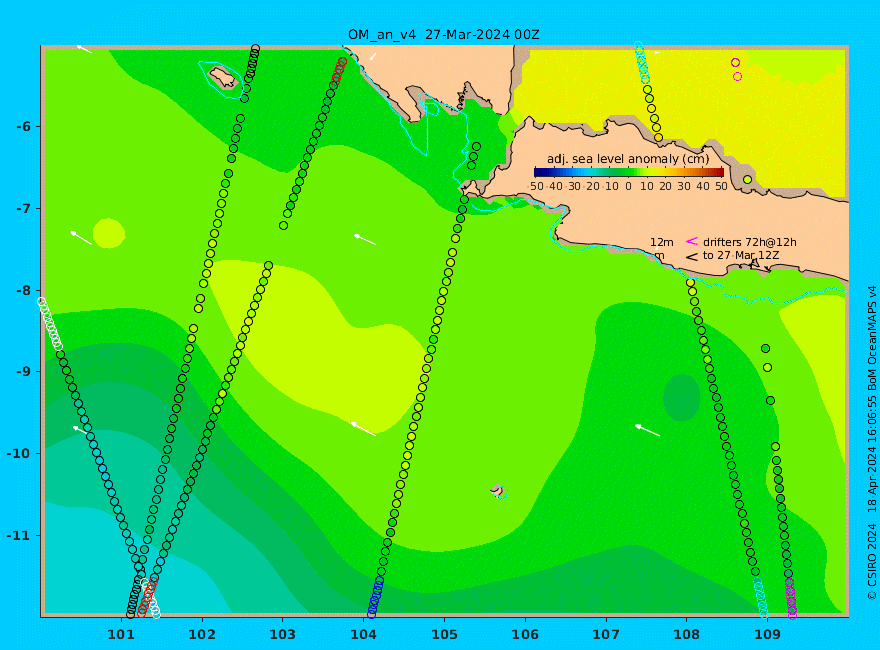This screenshot has height=650, width=880.
Task: Click the colorbar tick value "0"
Action: [629, 186]
